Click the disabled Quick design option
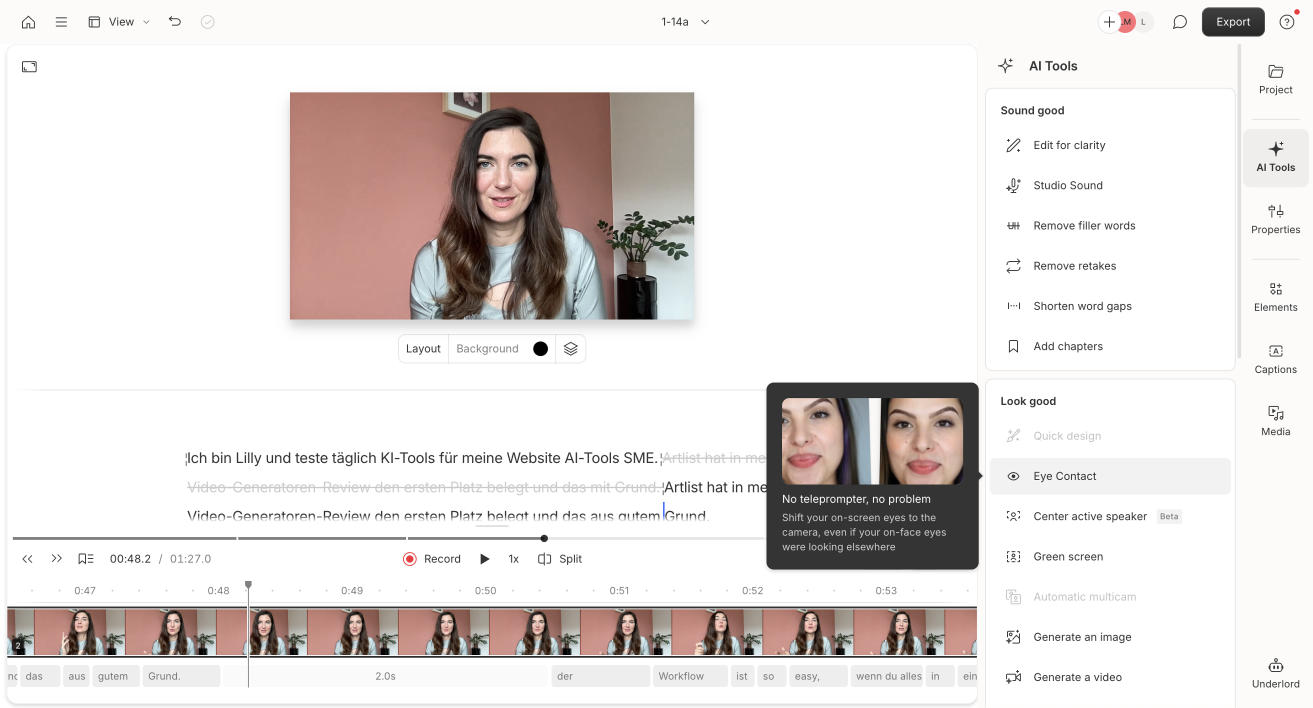Image resolution: width=1313 pixels, height=708 pixels. tap(1110, 436)
